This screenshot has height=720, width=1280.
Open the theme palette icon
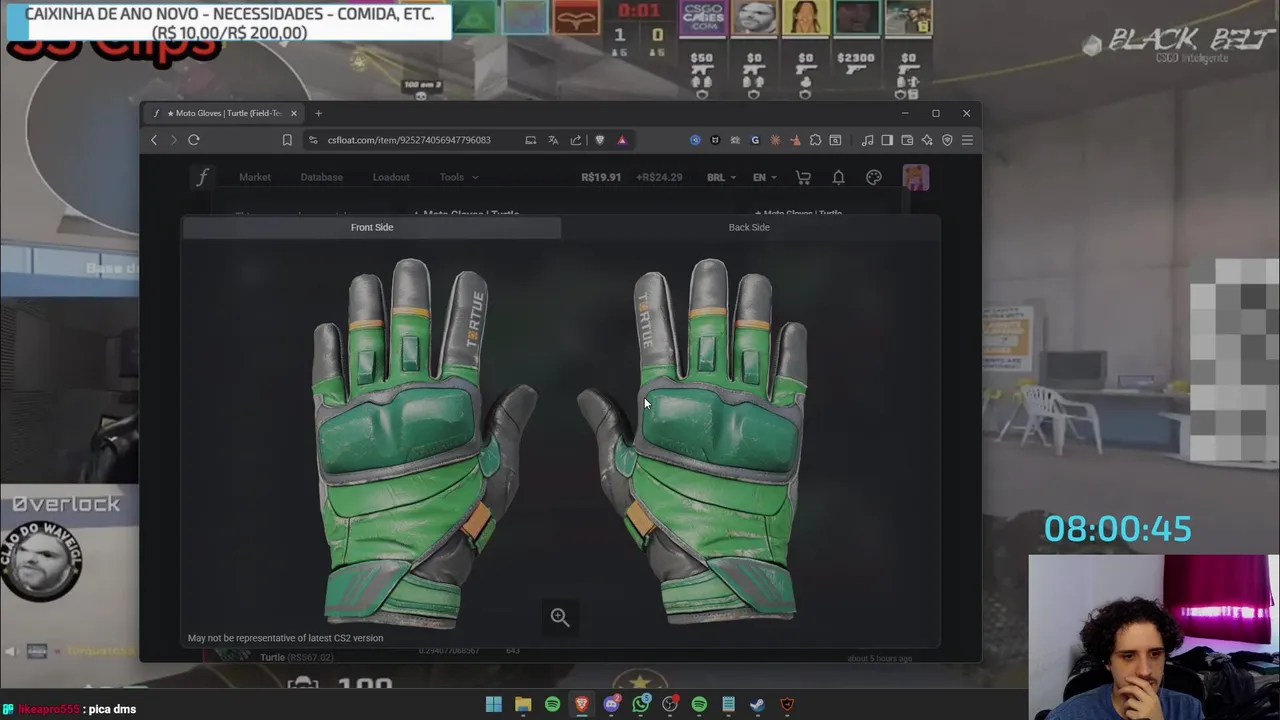click(x=874, y=177)
